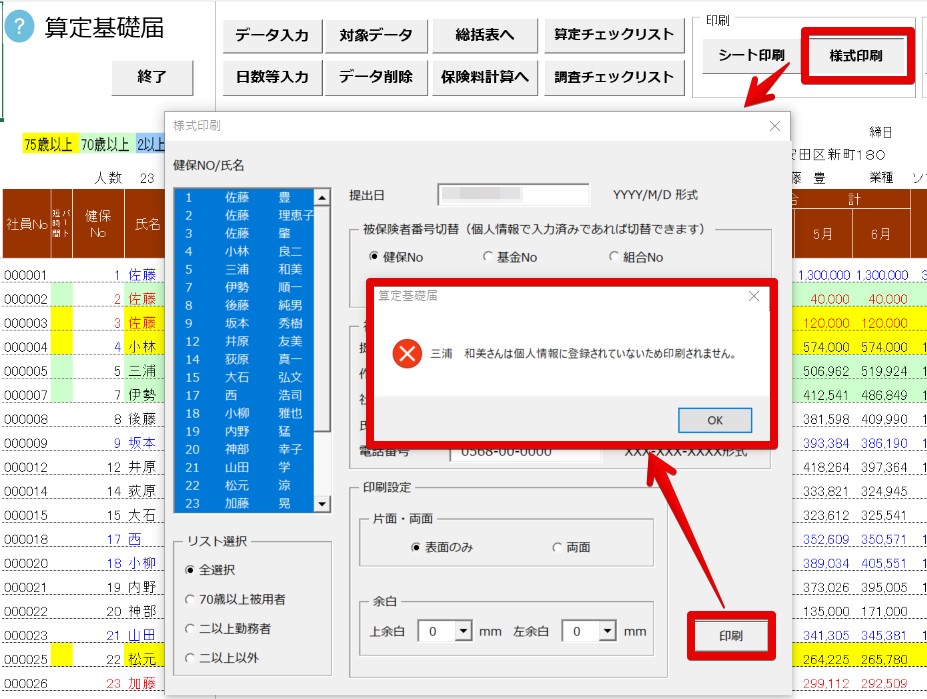Open the 左余白 margin dropdown

point(607,631)
